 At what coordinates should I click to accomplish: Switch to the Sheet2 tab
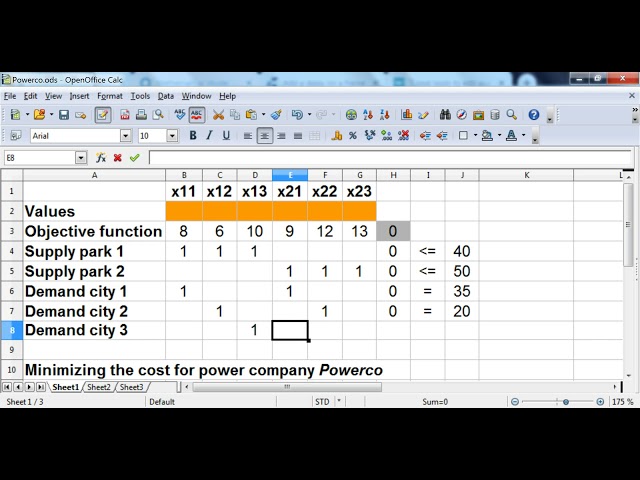coord(99,387)
